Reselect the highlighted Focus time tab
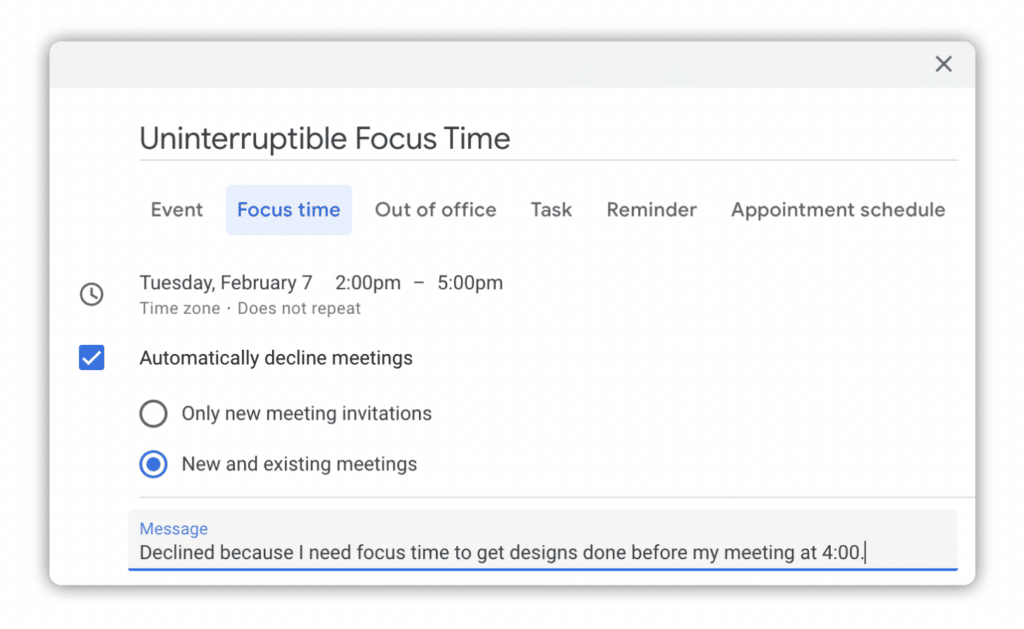Screen dimensions: 1024x629 [288, 210]
